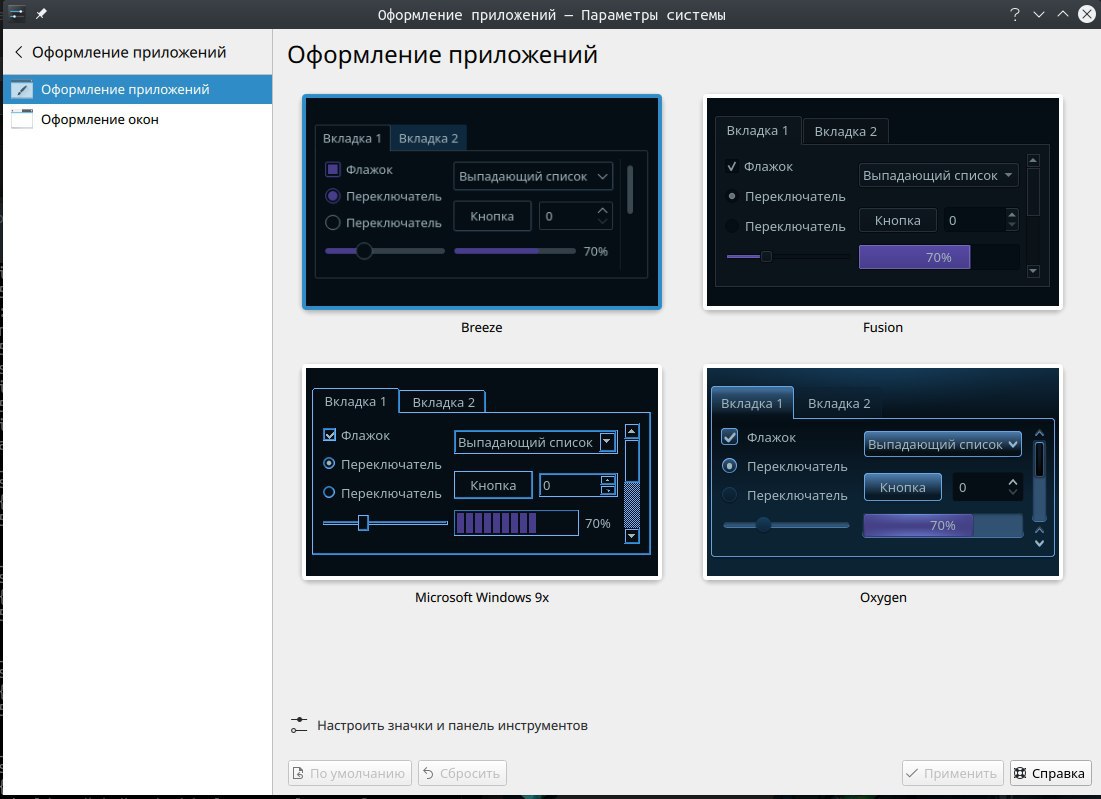This screenshot has width=1101, height=799.
Task: Click Кнопка in Breeze preview
Action: pos(492,216)
